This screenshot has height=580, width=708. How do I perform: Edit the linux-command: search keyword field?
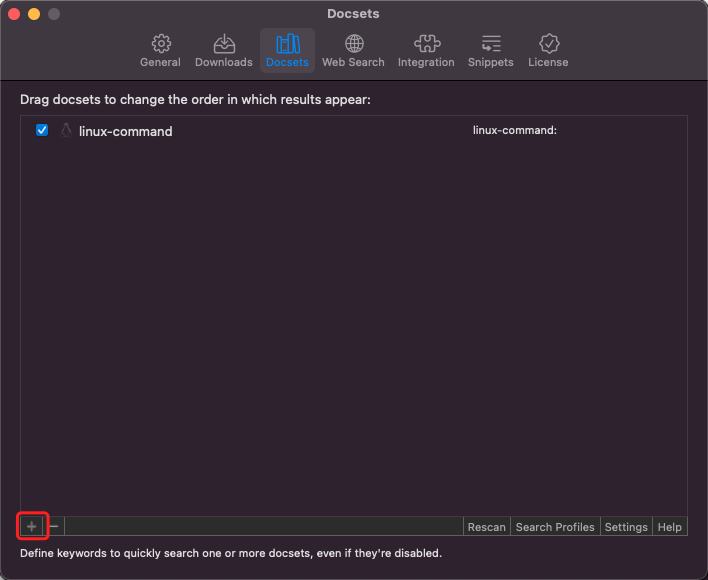[x=515, y=130]
